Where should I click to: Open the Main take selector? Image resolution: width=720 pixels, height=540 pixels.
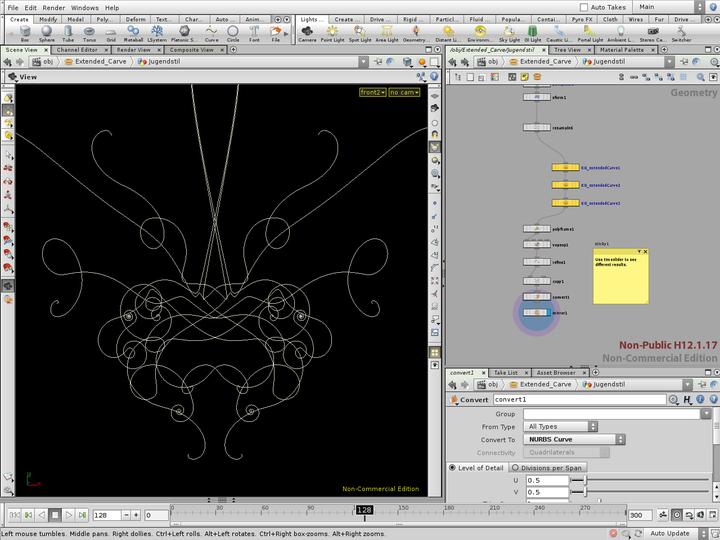(x=668, y=7)
